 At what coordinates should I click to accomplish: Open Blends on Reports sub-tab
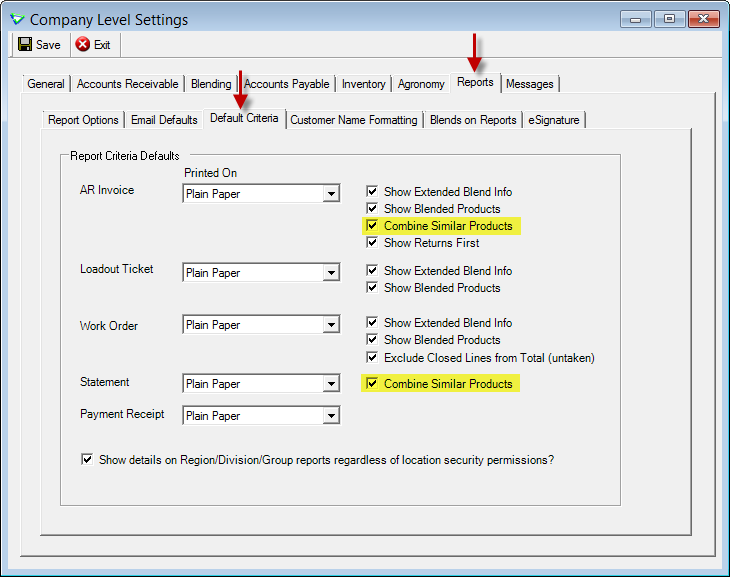[x=473, y=120]
